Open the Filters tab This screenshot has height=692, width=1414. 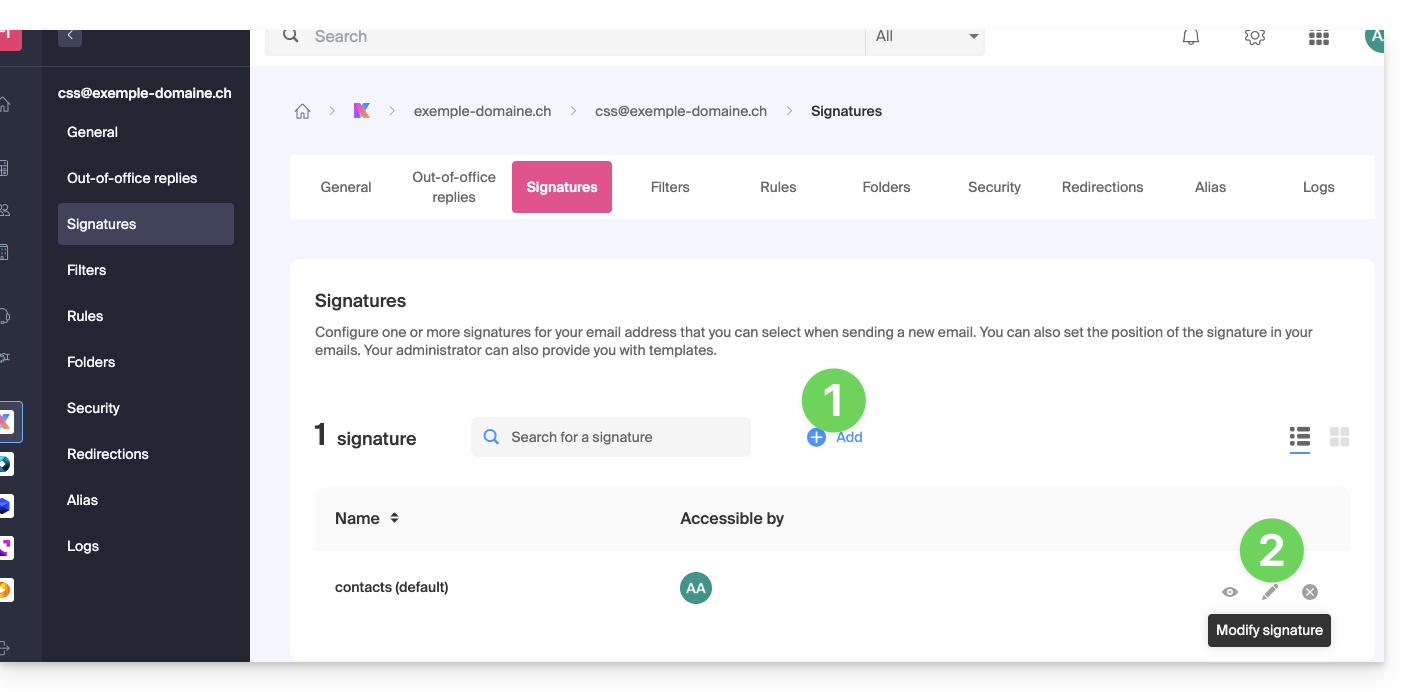[670, 187]
